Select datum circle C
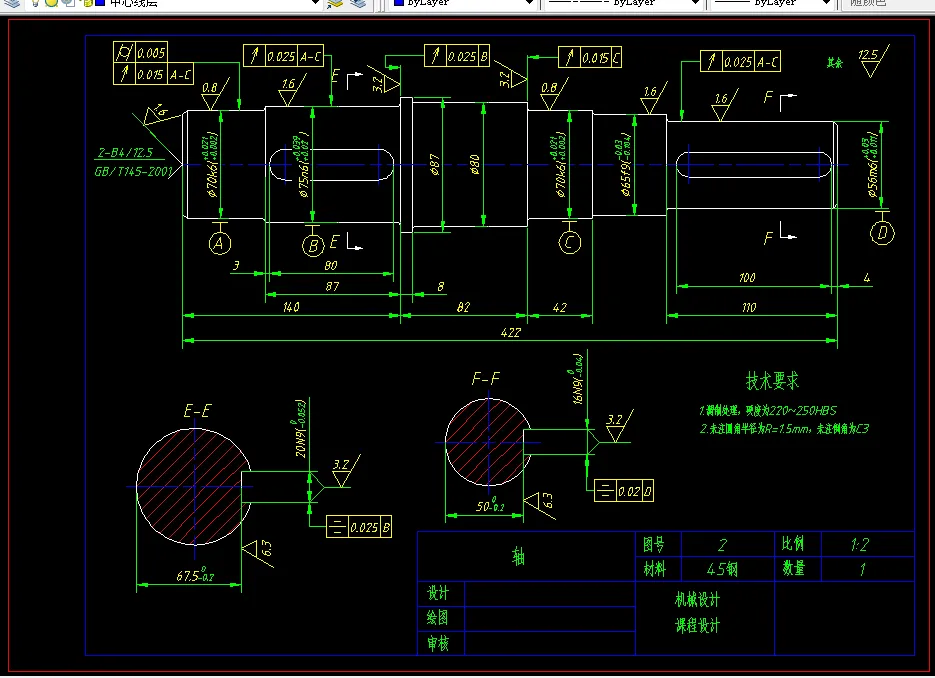This screenshot has height=678, width=935. pos(569,242)
